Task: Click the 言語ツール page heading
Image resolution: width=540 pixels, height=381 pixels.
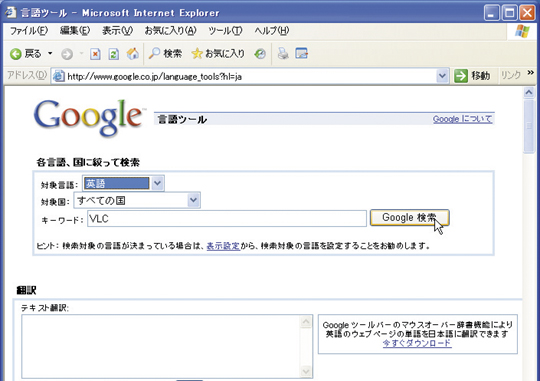Action: (182, 120)
